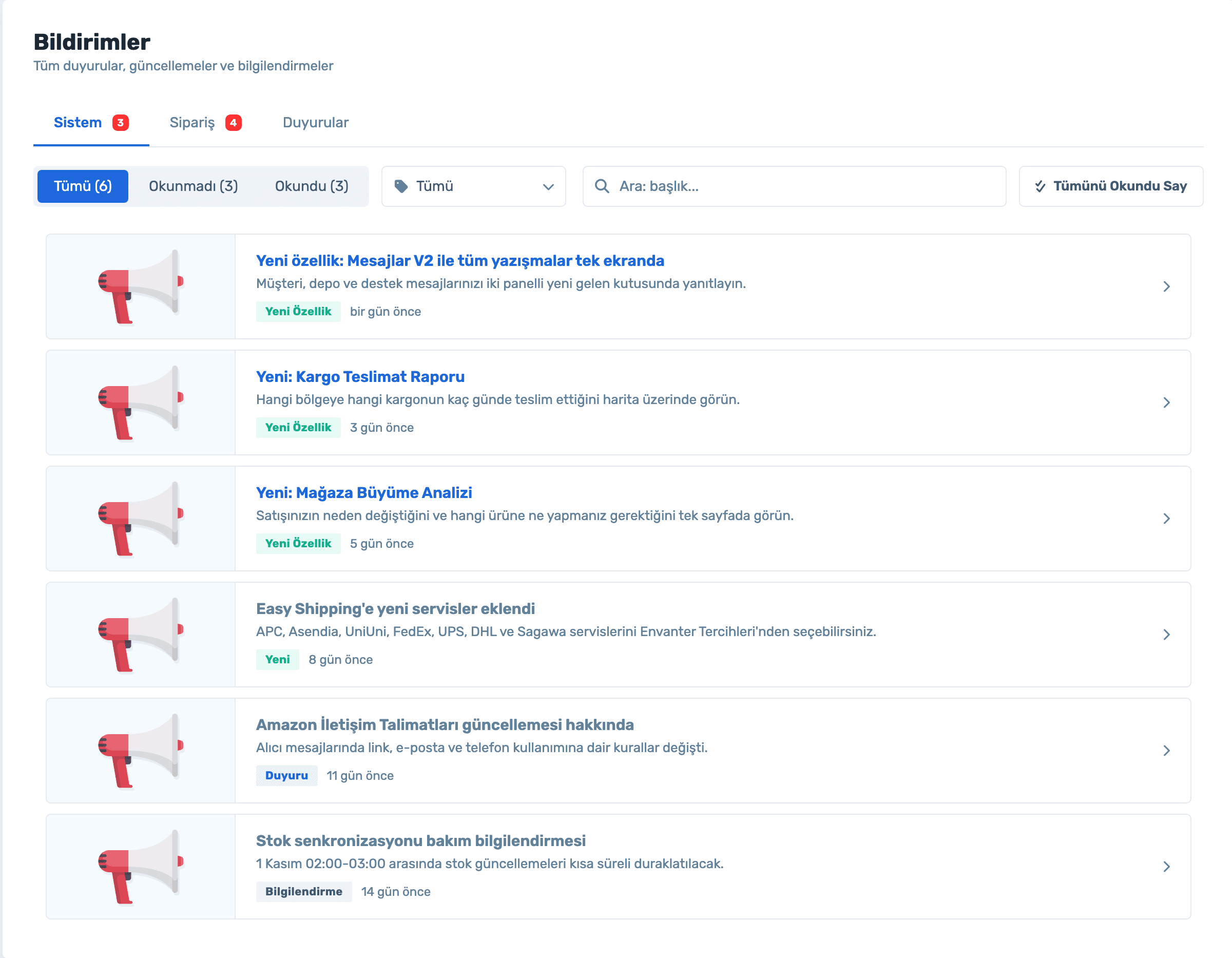Click the megaphone icon for Easy Shipping notification

point(141,635)
